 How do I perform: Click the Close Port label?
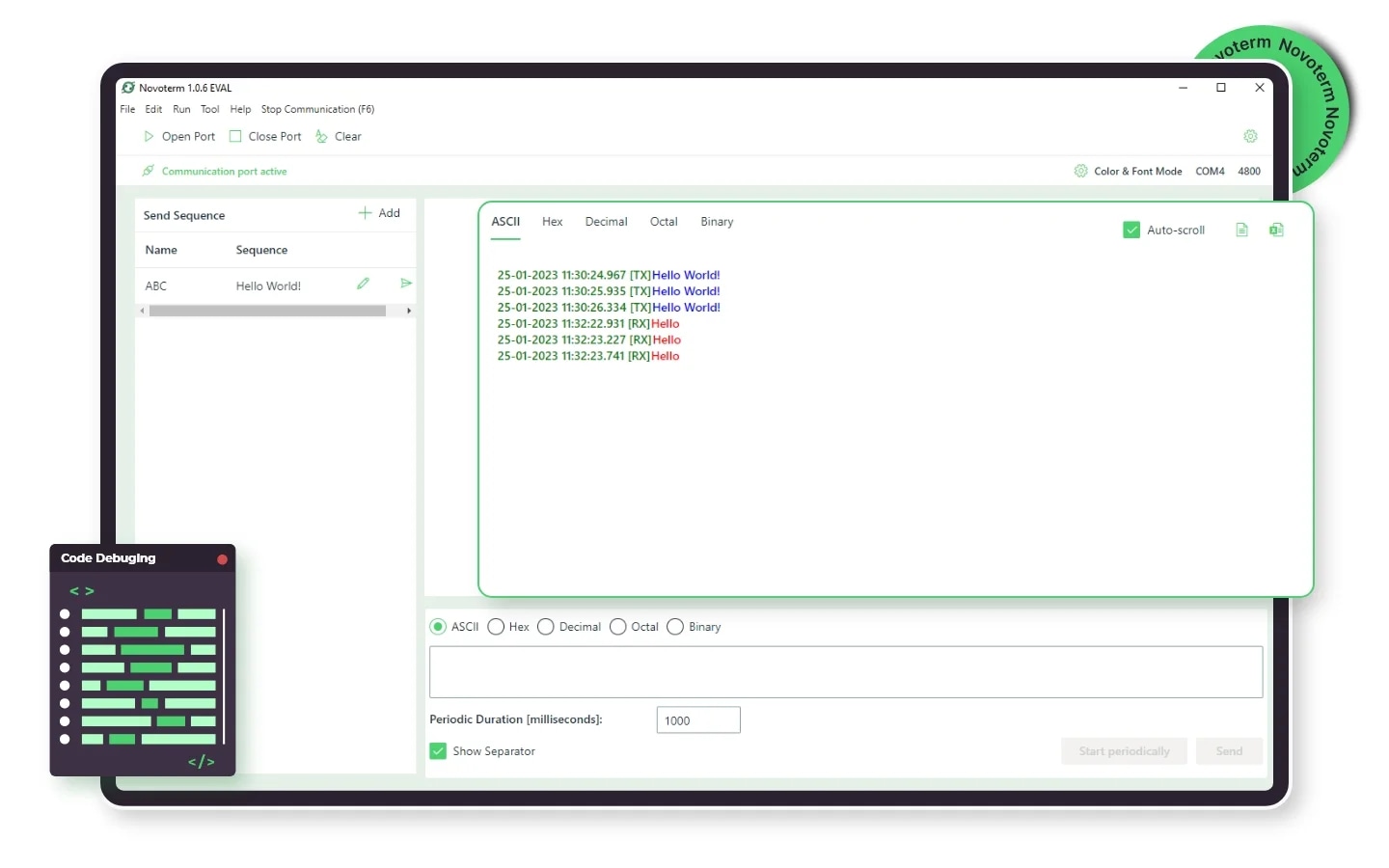point(275,137)
